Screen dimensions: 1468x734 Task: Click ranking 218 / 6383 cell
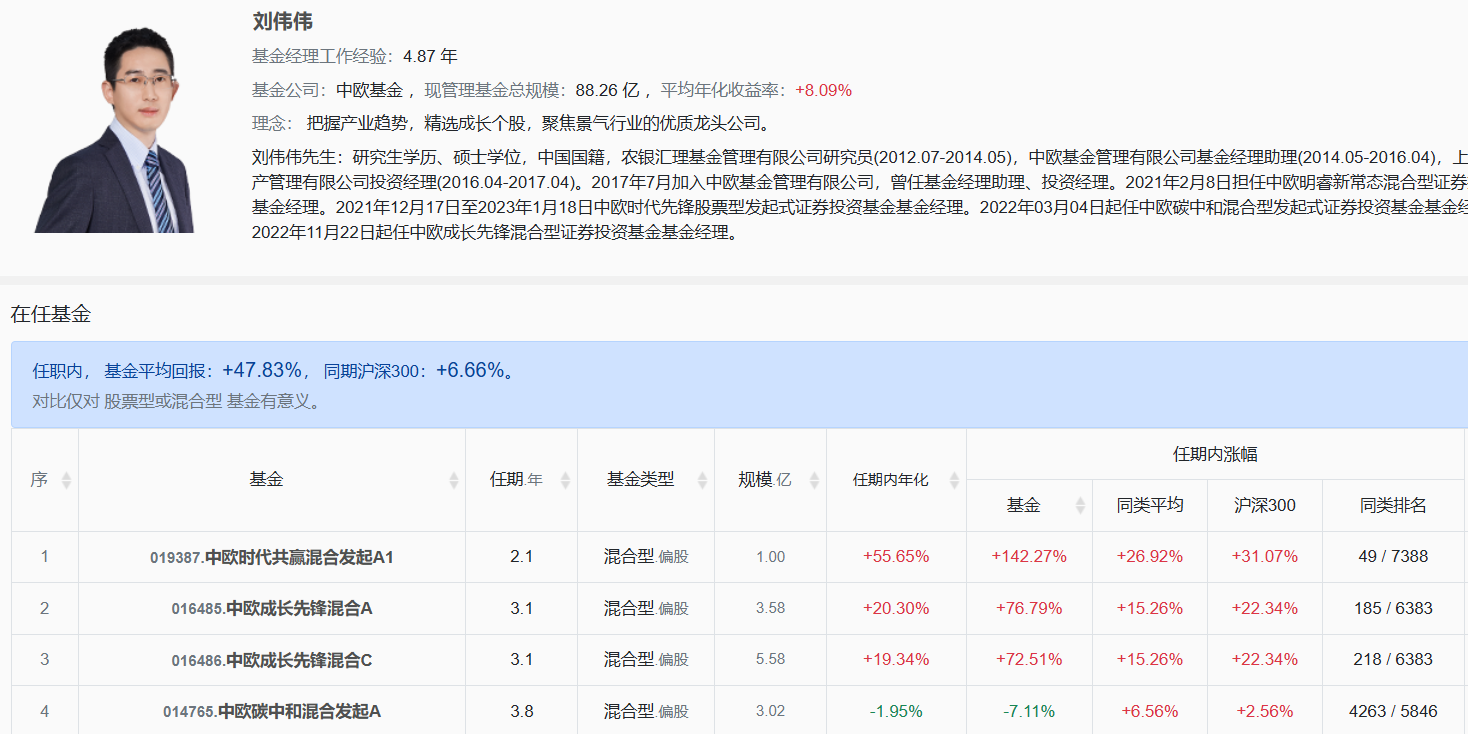click(1393, 660)
